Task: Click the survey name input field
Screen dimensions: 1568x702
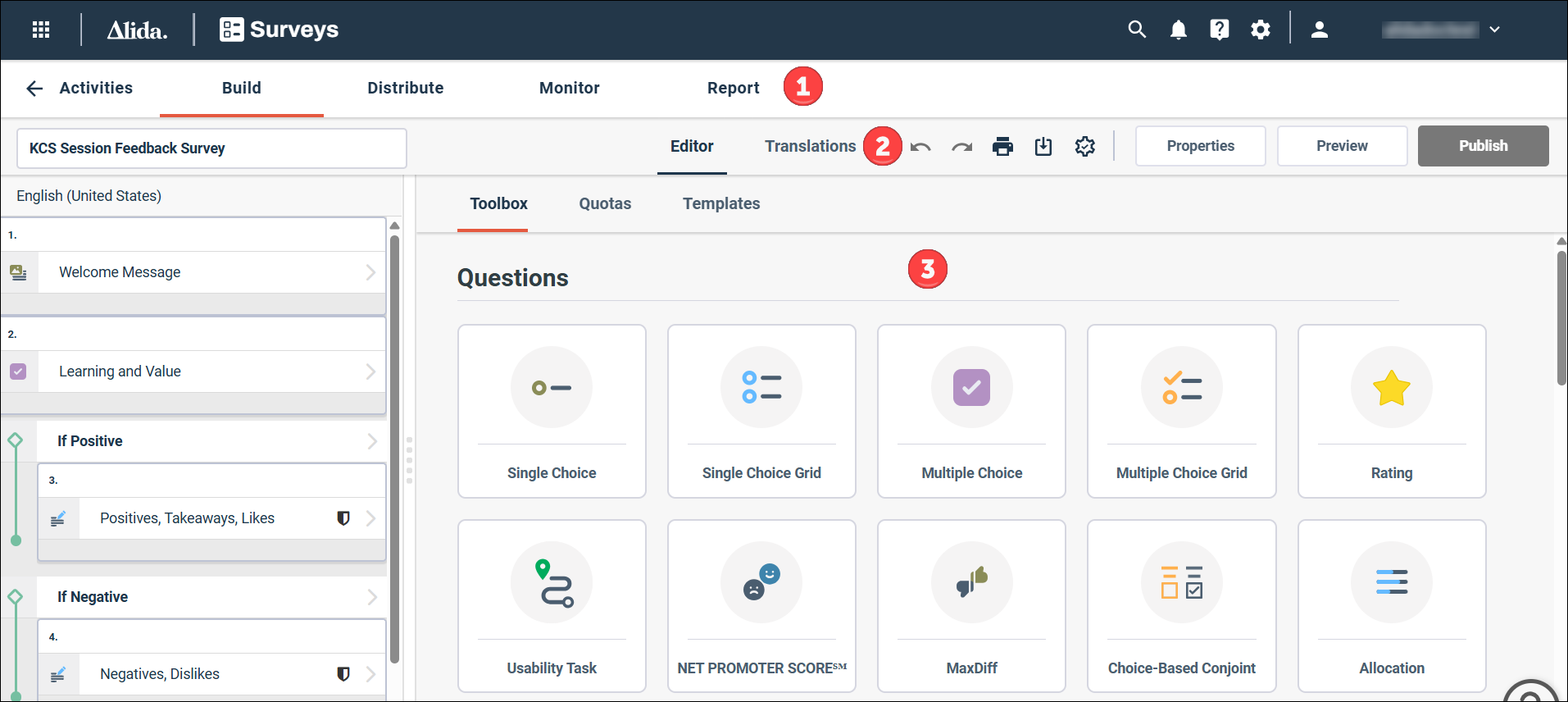Action: [x=211, y=148]
